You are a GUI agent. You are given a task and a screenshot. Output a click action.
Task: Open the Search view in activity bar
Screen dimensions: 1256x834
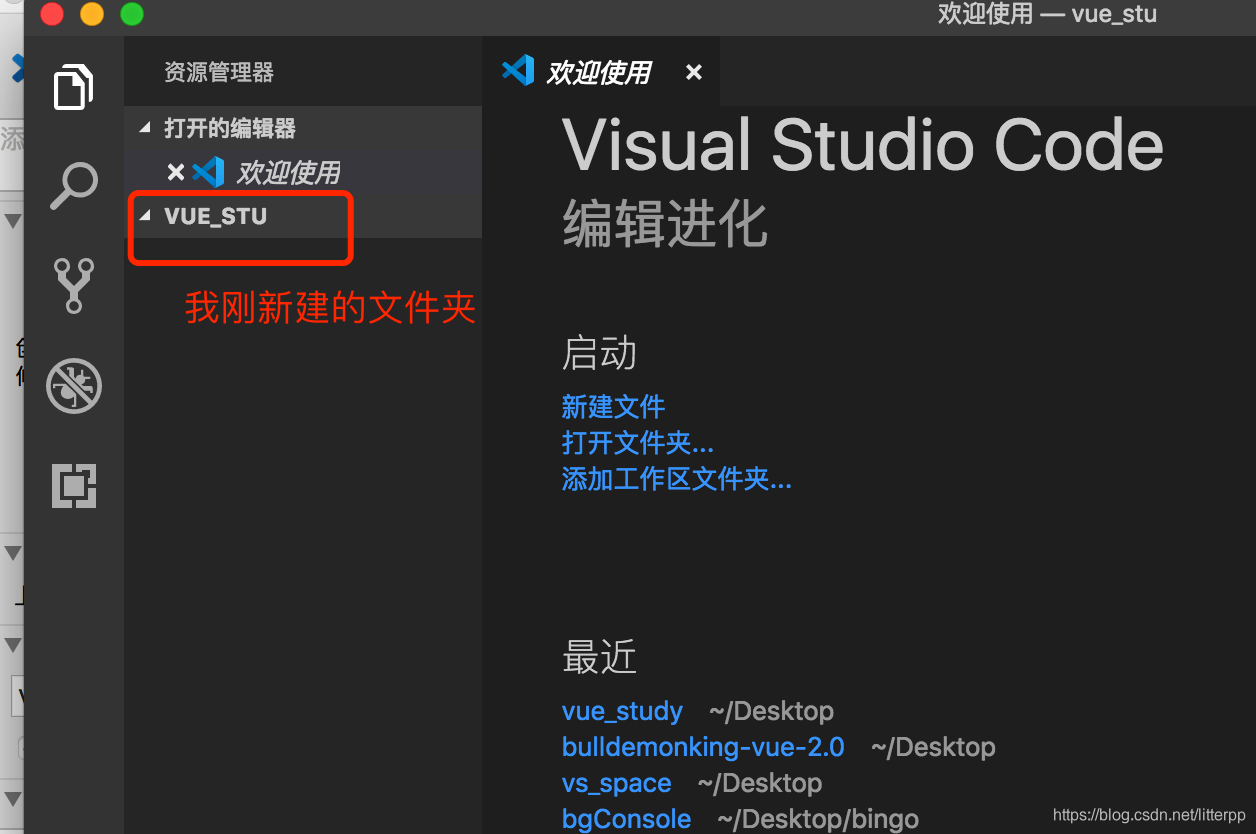pyautogui.click(x=74, y=186)
